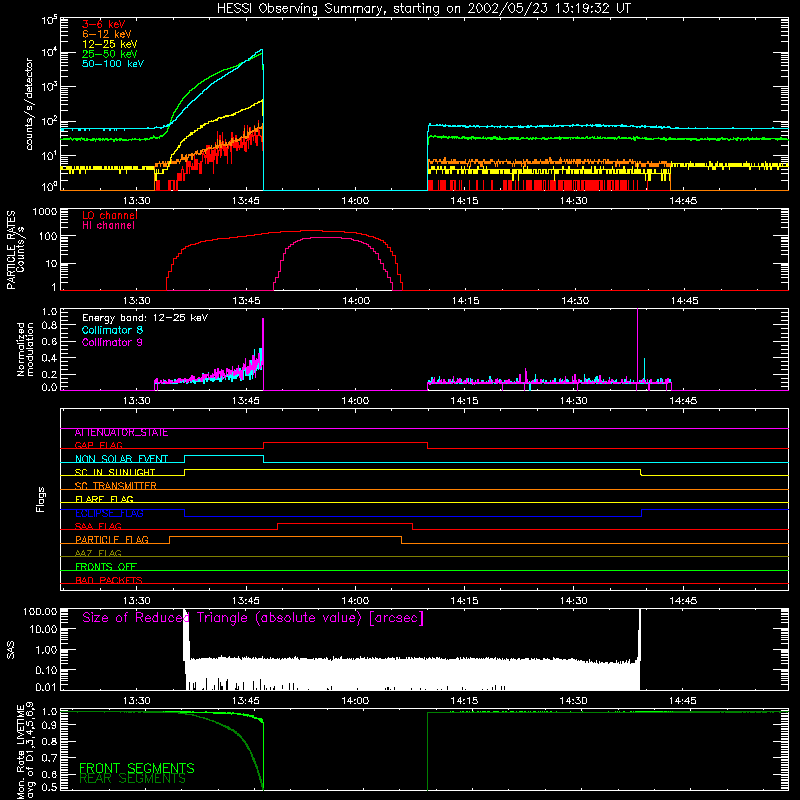
Task: Click the raised GAP_FLAG step segment
Action: [345, 443]
